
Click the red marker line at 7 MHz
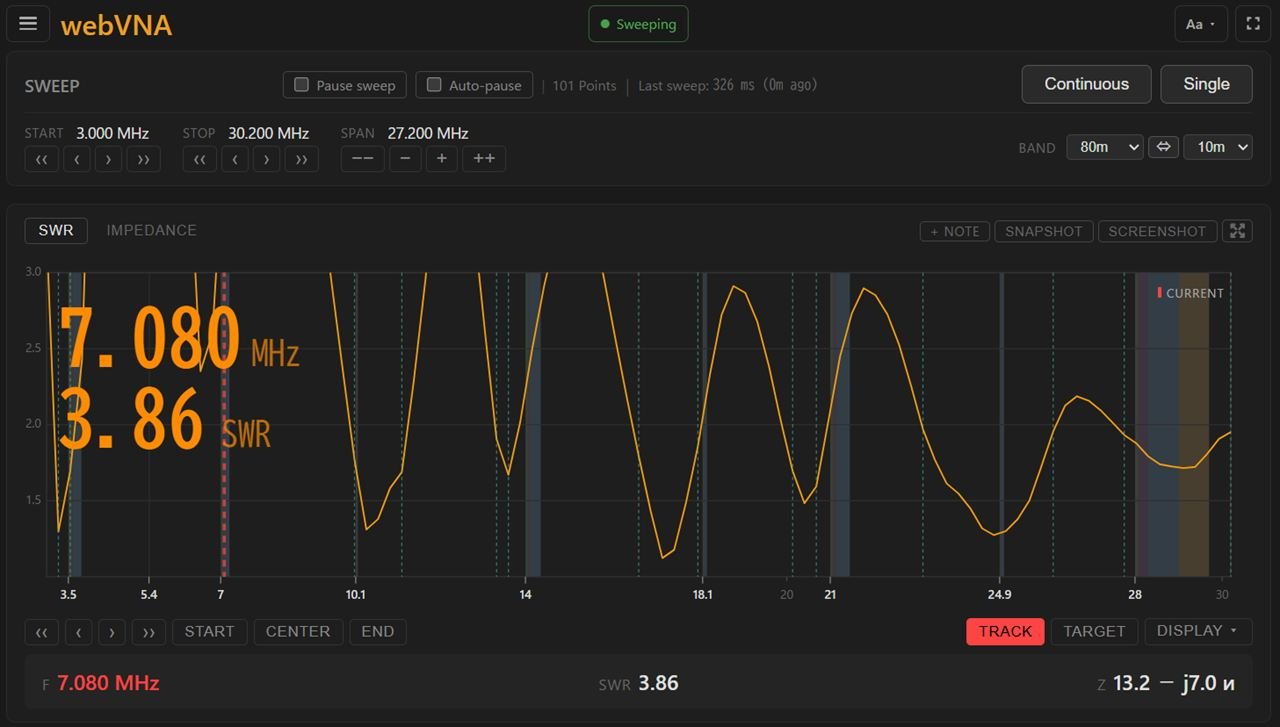224,424
